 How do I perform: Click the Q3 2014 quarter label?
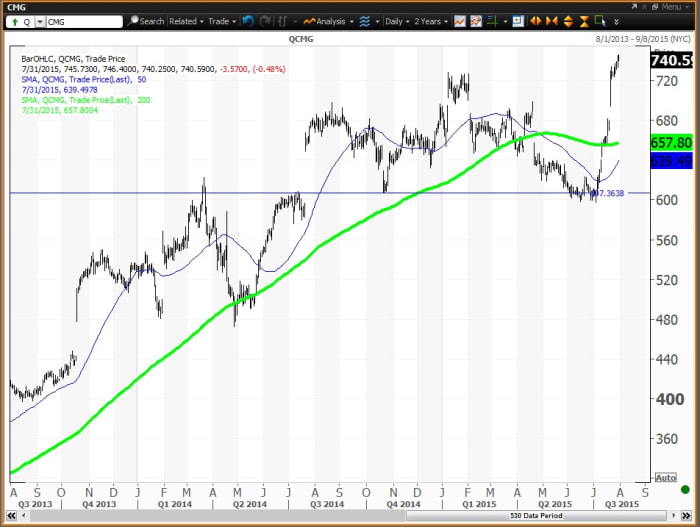coord(327,504)
